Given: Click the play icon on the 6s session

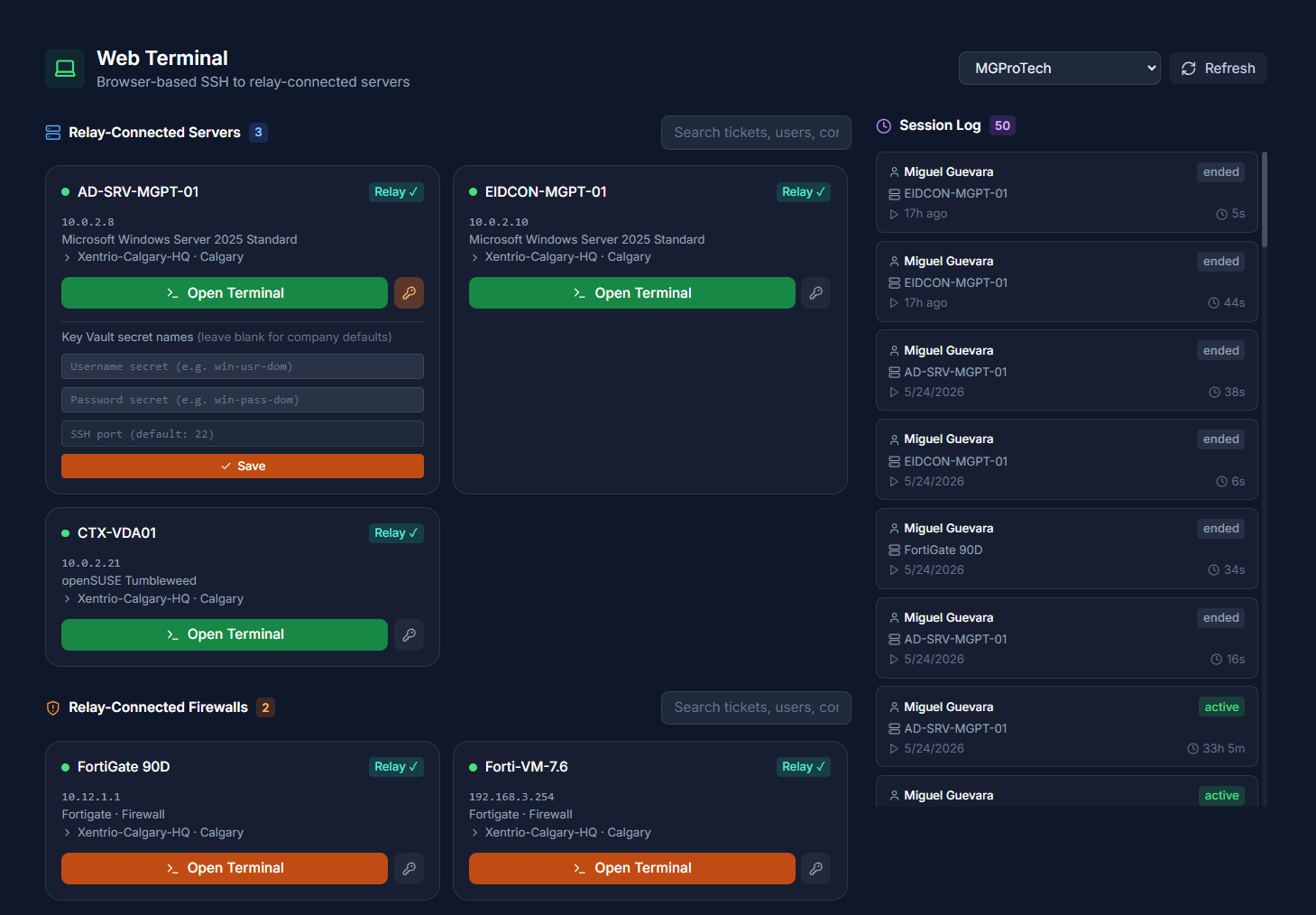Looking at the screenshot, I should coord(894,482).
